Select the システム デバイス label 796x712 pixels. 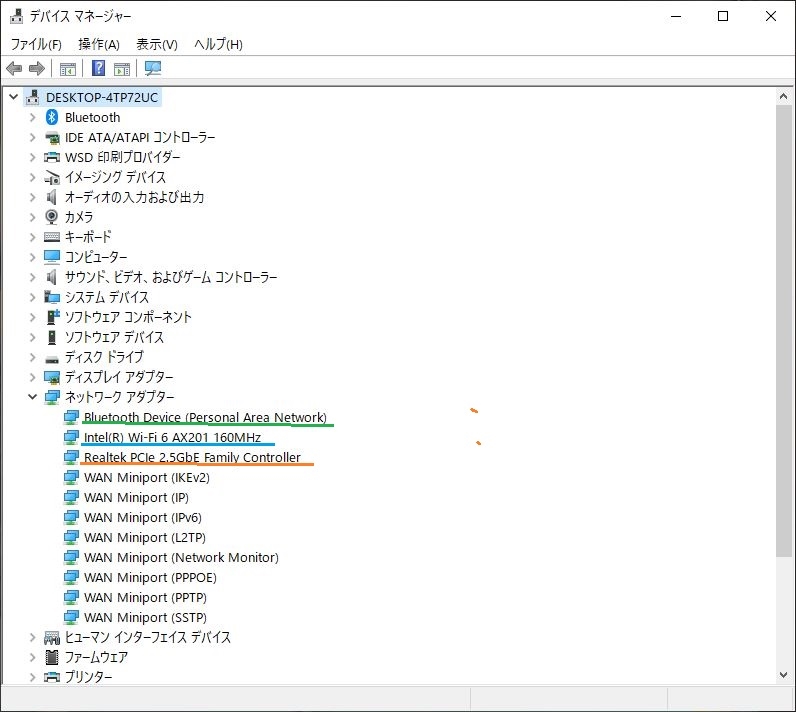[x=107, y=297]
